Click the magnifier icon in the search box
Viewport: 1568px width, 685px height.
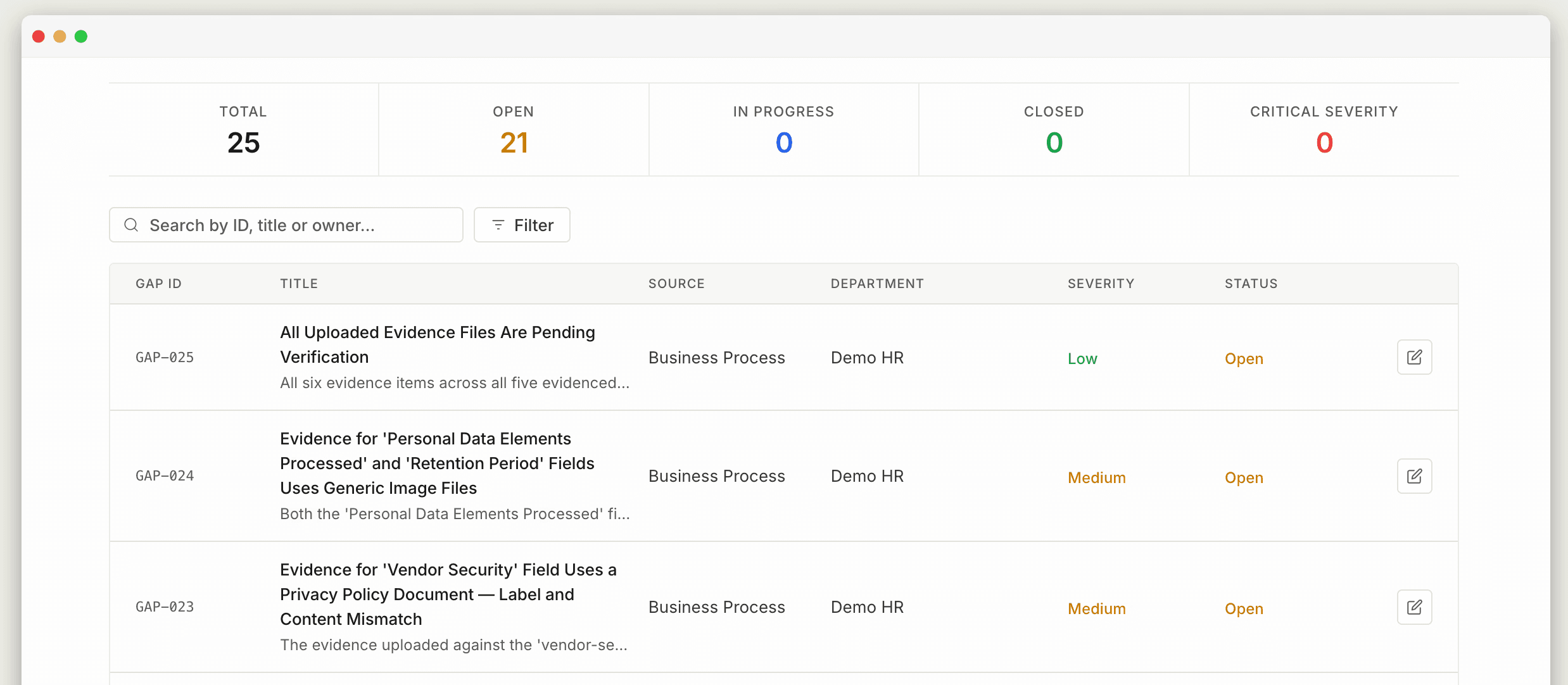131,225
